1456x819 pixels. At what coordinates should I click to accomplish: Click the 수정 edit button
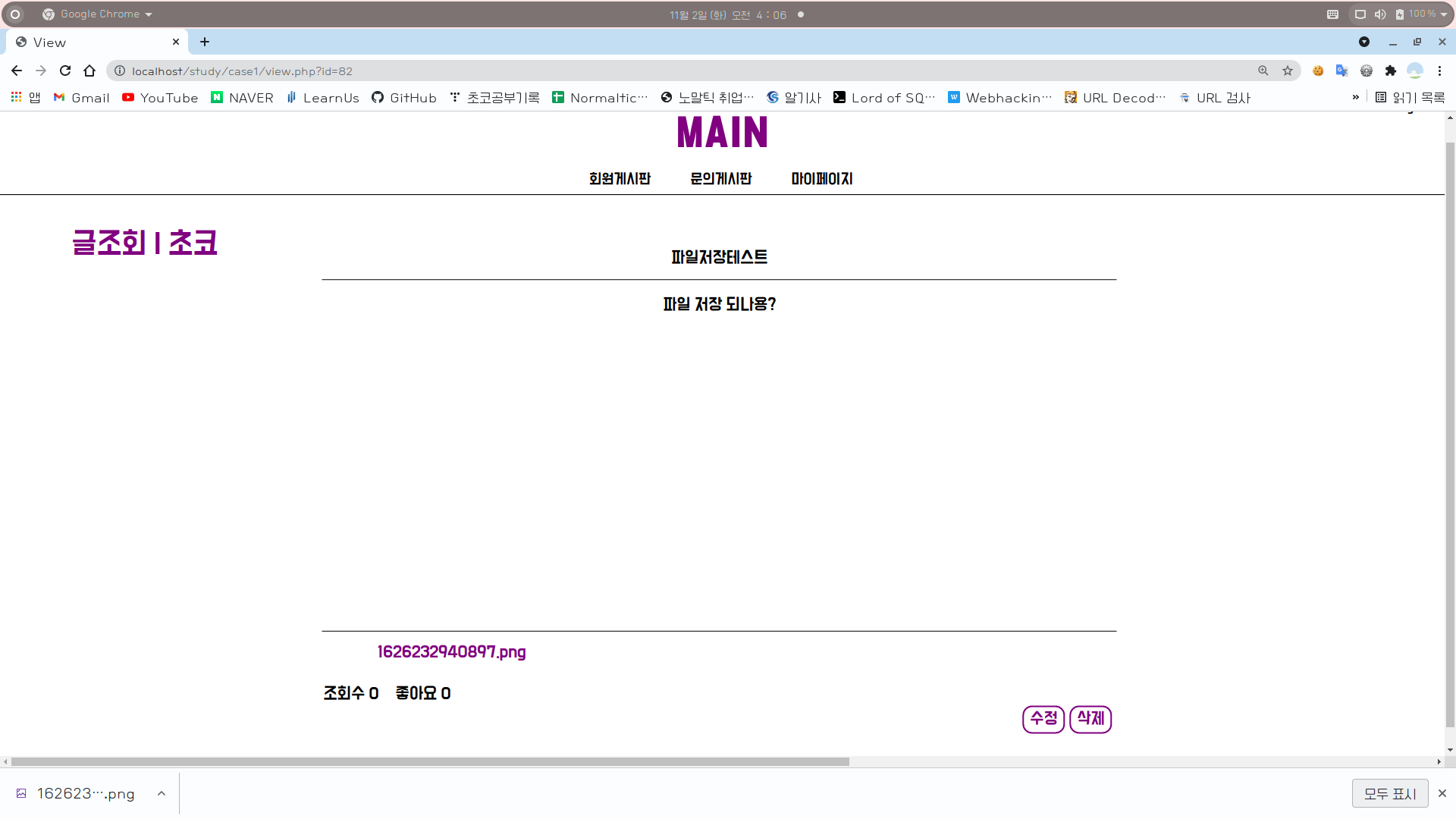tap(1043, 719)
